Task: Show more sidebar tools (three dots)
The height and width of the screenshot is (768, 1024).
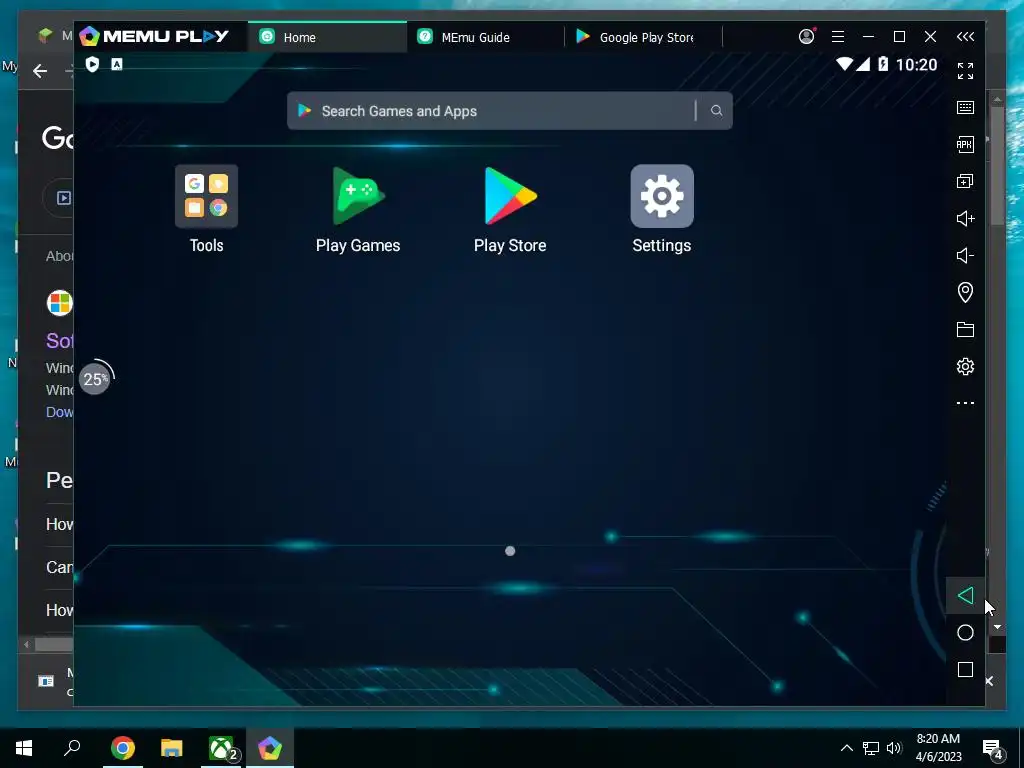Action: click(x=965, y=403)
